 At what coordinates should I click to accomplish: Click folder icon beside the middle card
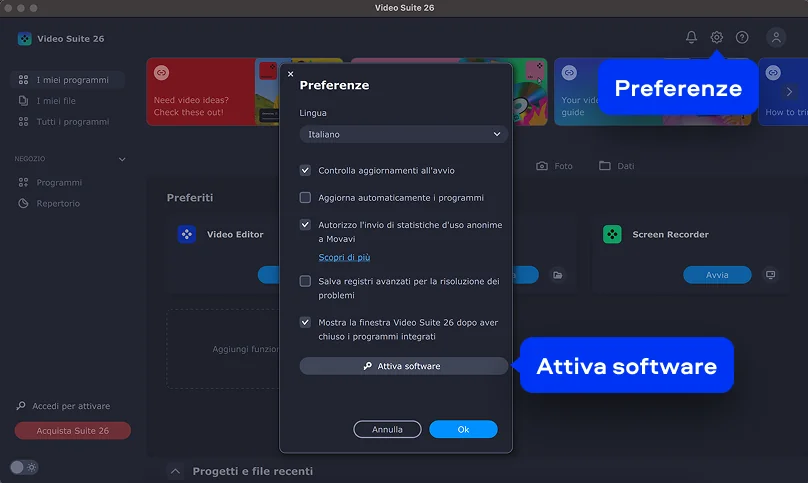[558, 275]
